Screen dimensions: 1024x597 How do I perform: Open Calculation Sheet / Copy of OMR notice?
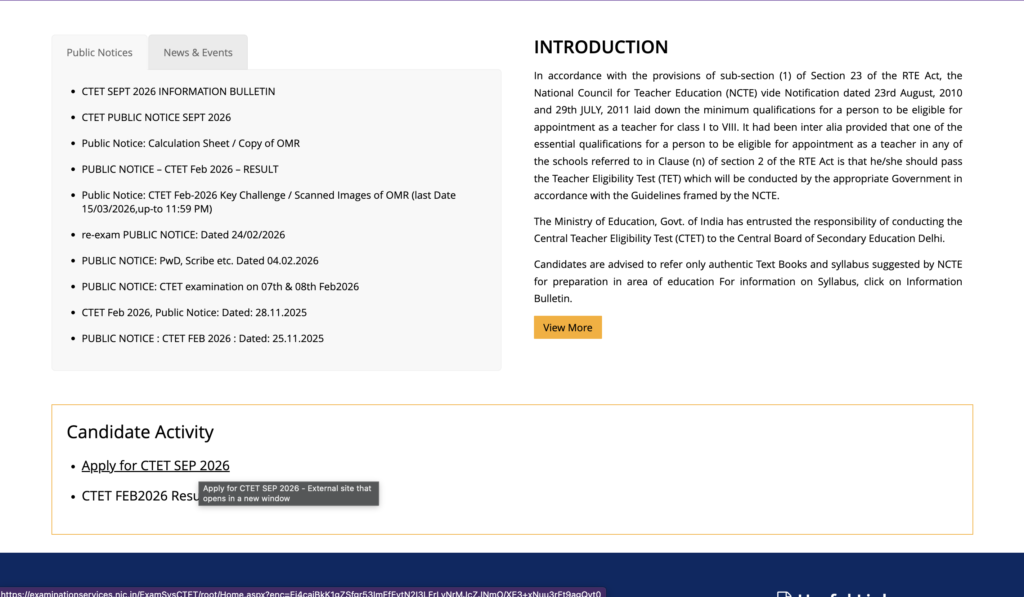[191, 143]
